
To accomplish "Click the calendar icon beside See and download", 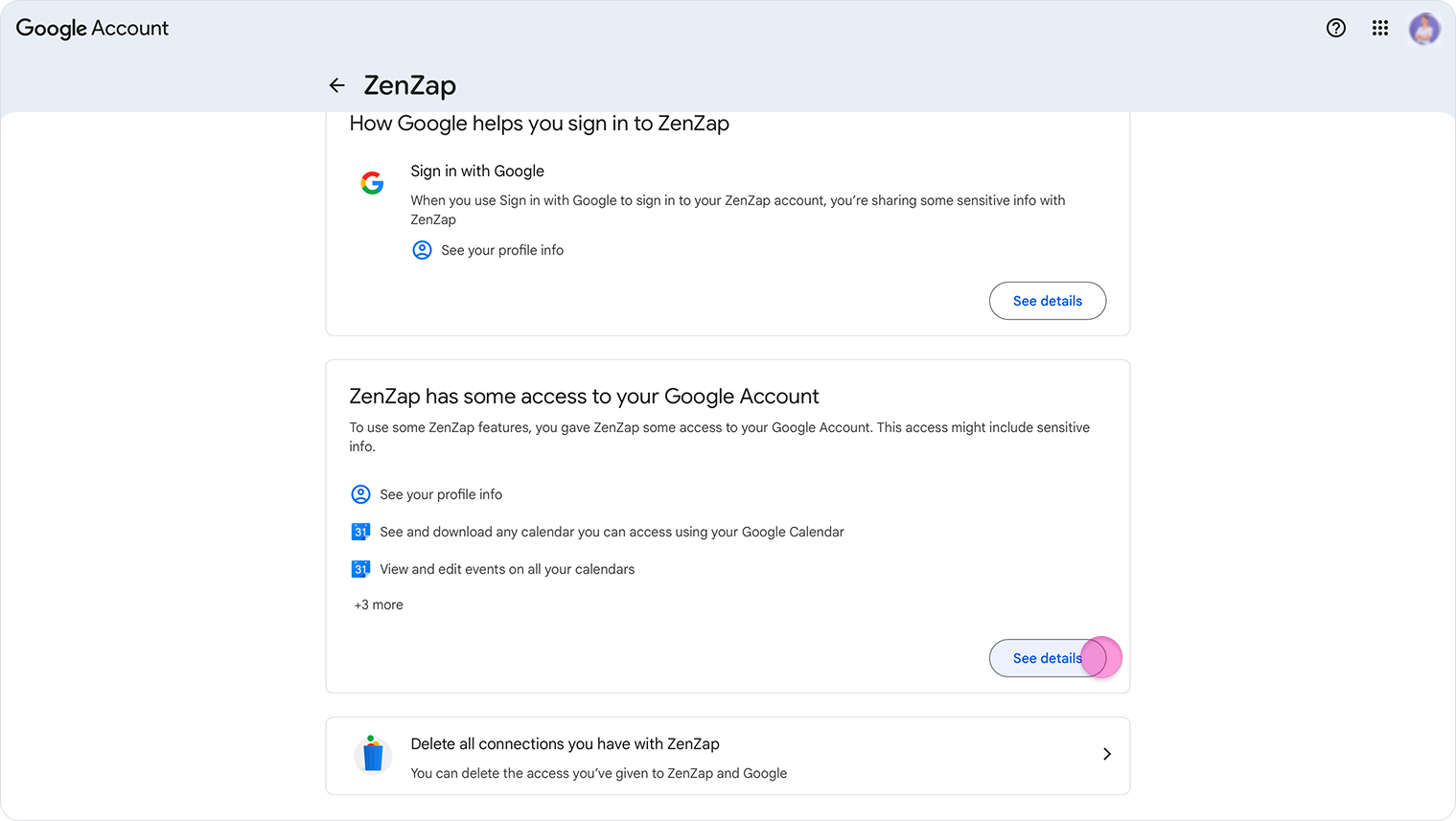I will point(360,532).
